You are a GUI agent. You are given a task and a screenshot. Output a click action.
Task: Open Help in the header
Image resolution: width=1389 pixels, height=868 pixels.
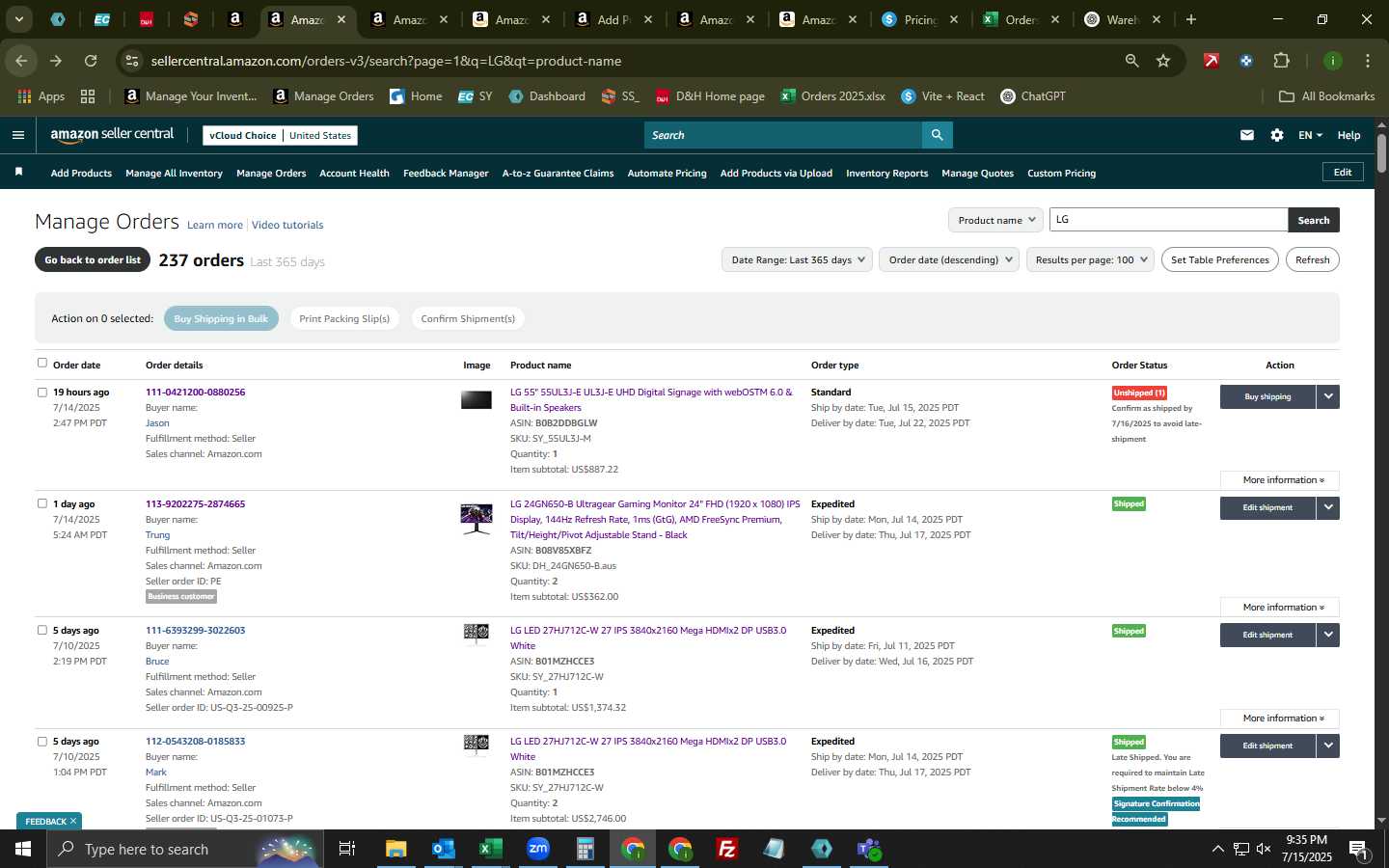pos(1348,135)
